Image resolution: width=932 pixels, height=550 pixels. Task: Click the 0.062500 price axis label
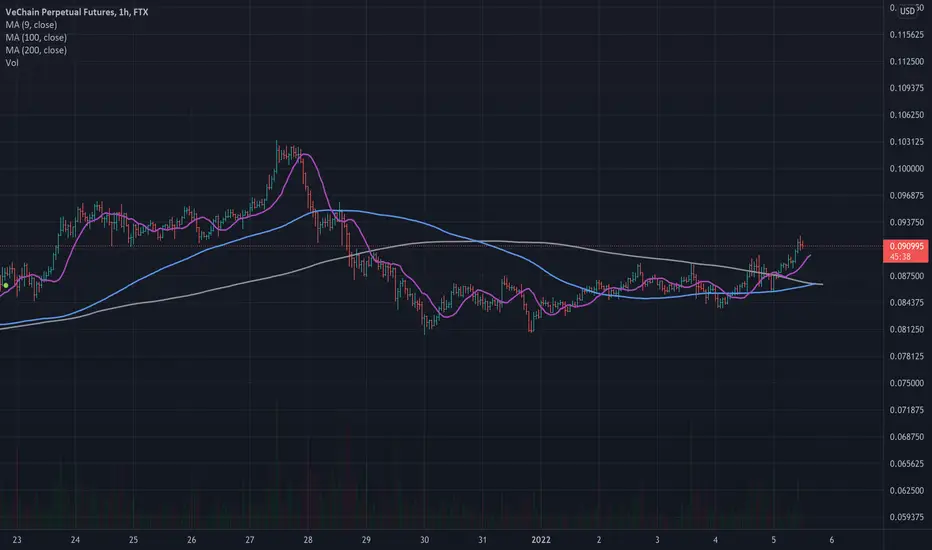[906, 491]
